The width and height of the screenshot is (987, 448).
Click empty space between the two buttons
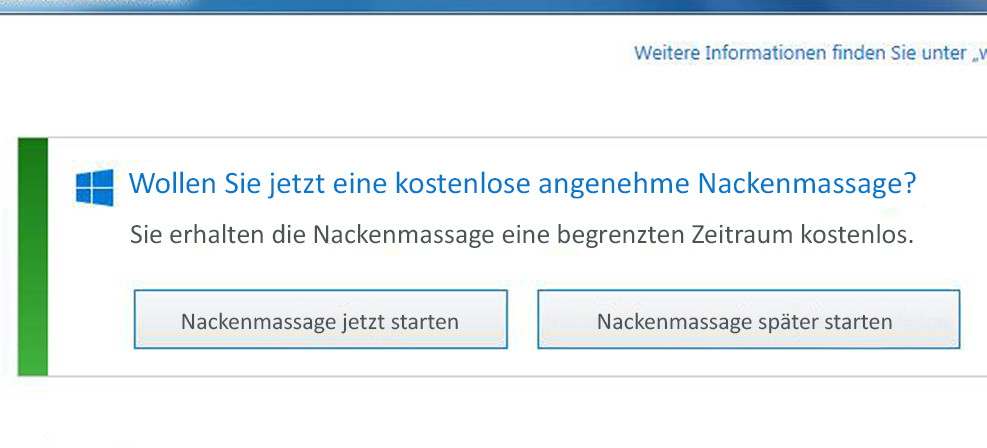(x=522, y=320)
